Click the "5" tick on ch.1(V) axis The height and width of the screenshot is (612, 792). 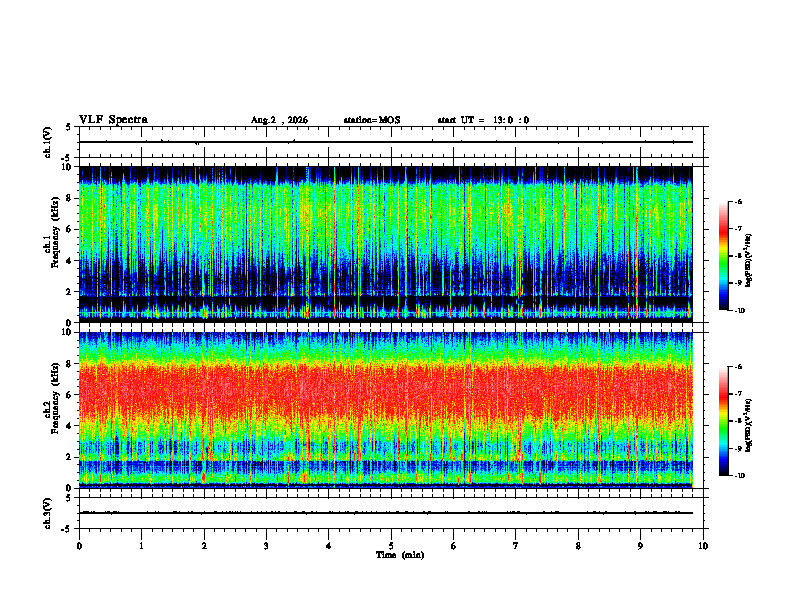(68, 128)
